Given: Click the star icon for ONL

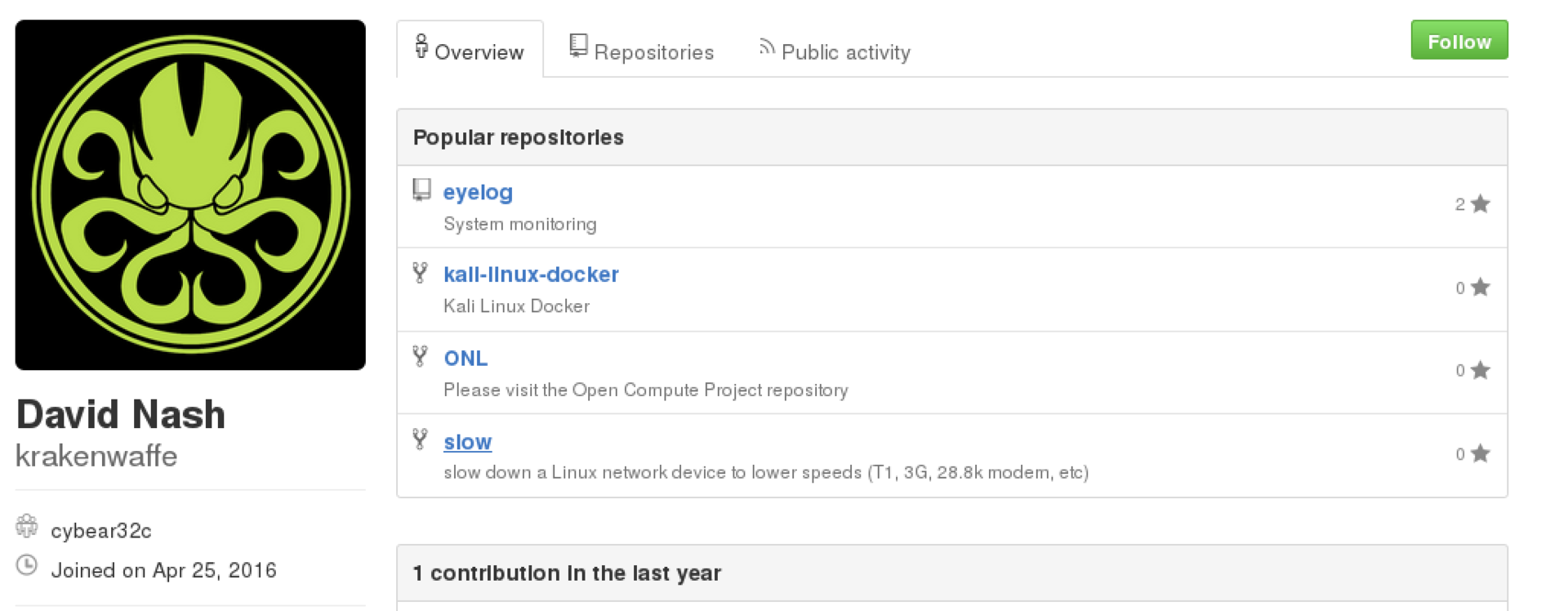Looking at the screenshot, I should (x=1480, y=371).
